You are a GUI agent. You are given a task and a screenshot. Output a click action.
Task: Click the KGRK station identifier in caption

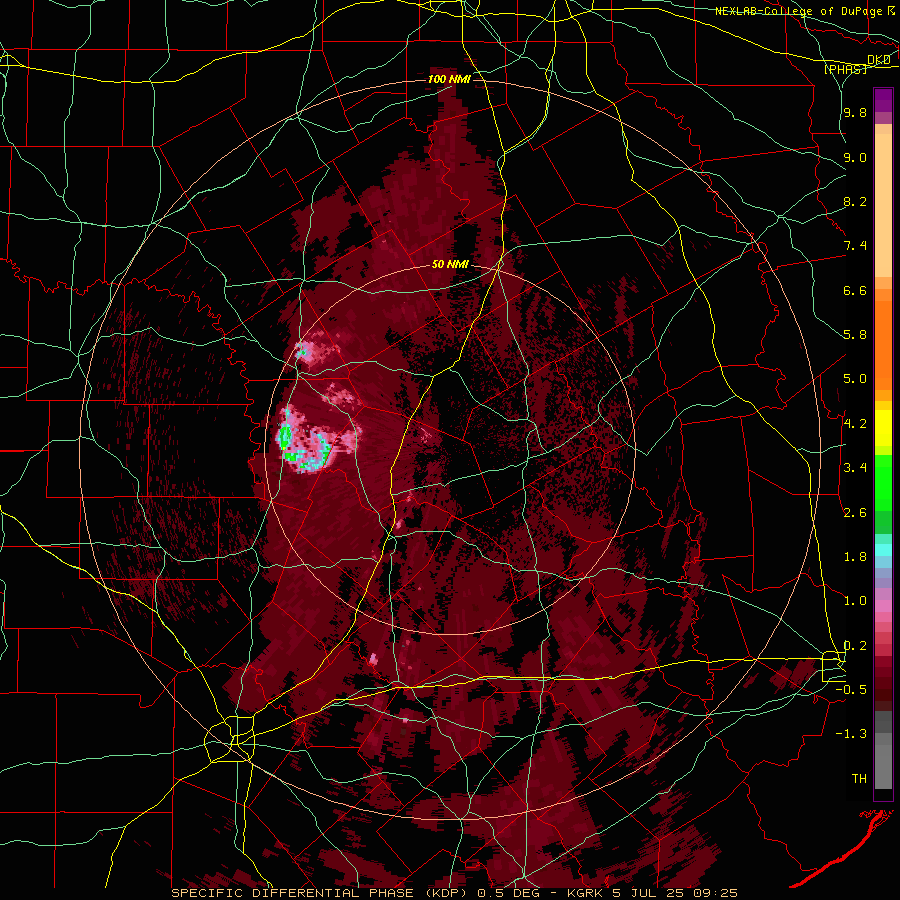[584, 893]
